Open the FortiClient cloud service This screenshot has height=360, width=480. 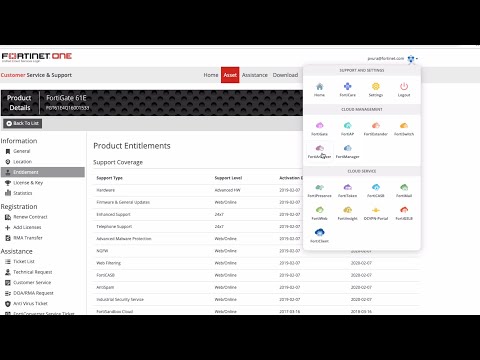(319, 236)
